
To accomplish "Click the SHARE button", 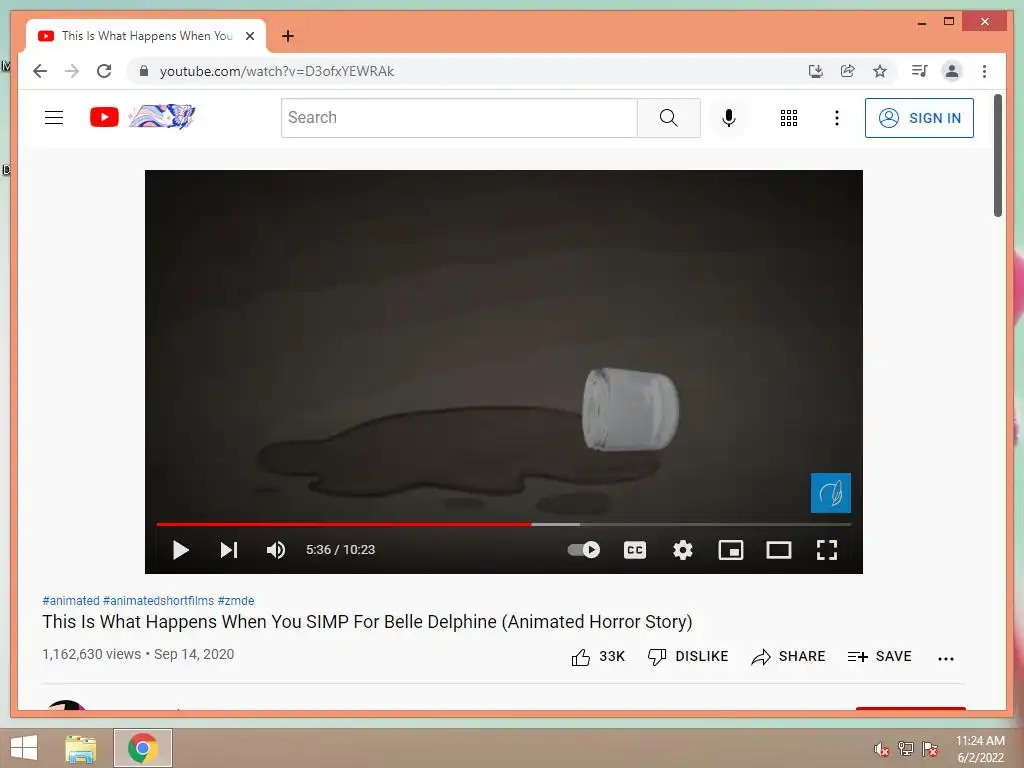I will tap(788, 657).
